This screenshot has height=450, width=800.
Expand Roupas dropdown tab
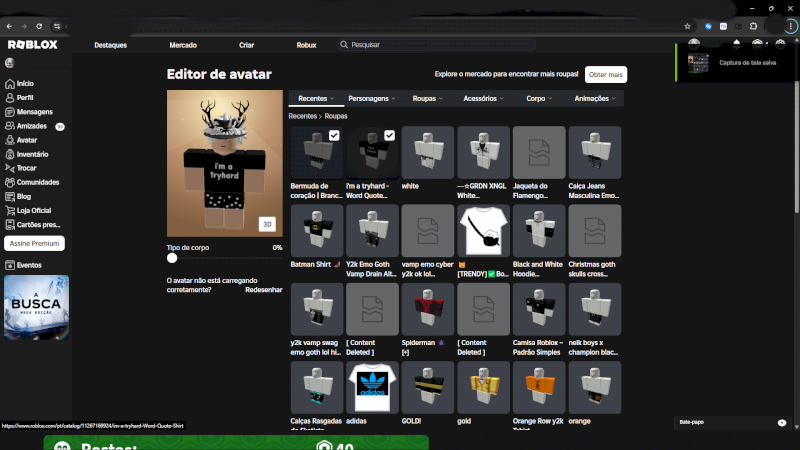click(428, 98)
